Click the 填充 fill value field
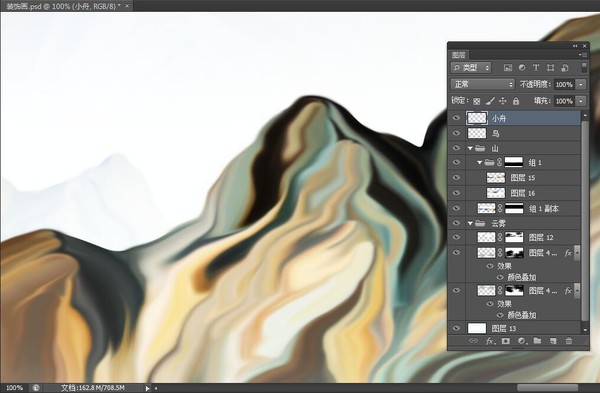This screenshot has height=393, width=600. (564, 101)
